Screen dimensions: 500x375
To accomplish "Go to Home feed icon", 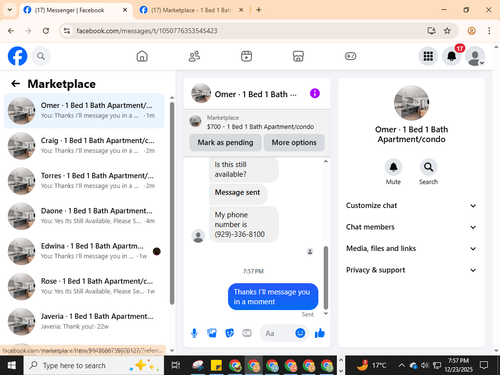I will 142,56.
